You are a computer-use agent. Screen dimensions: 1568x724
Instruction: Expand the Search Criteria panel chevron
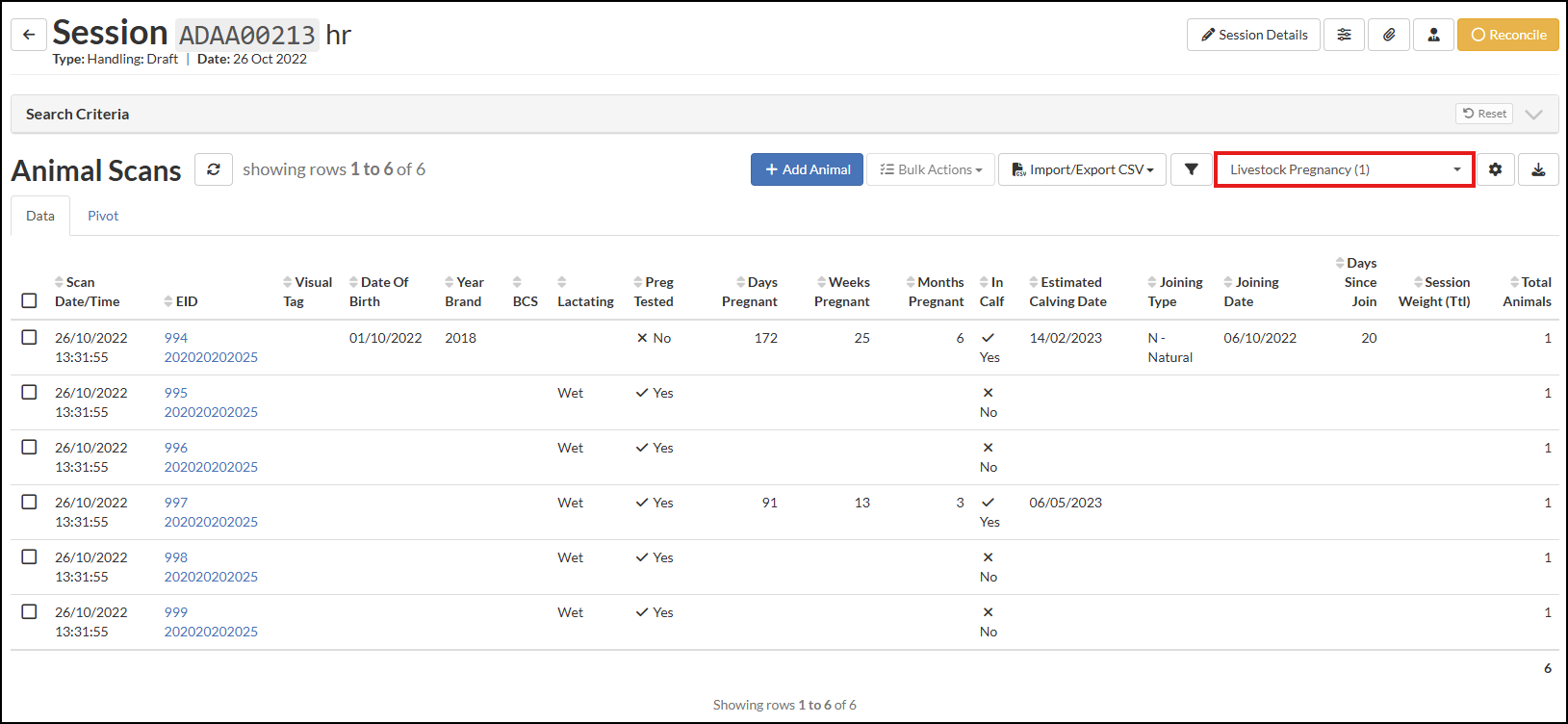(x=1534, y=114)
